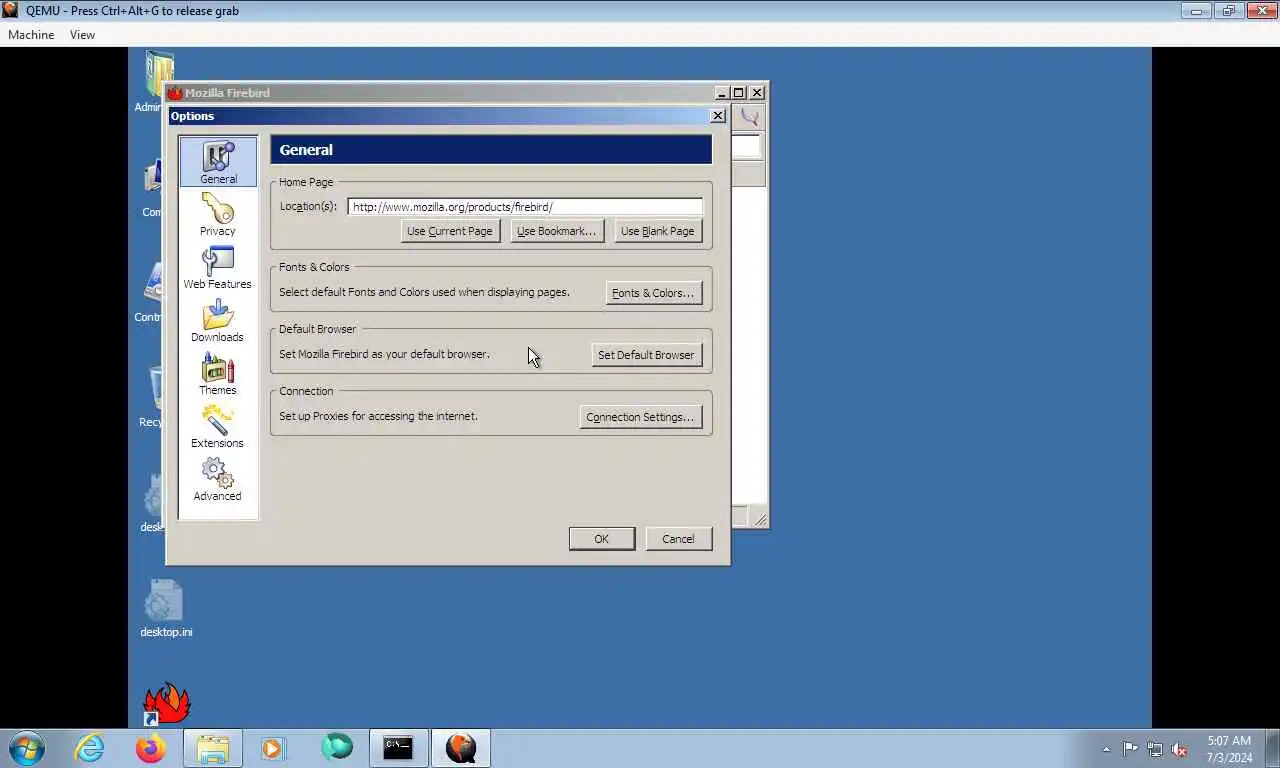Select the Themes options category
This screenshot has width=1280, height=768.
(217, 374)
